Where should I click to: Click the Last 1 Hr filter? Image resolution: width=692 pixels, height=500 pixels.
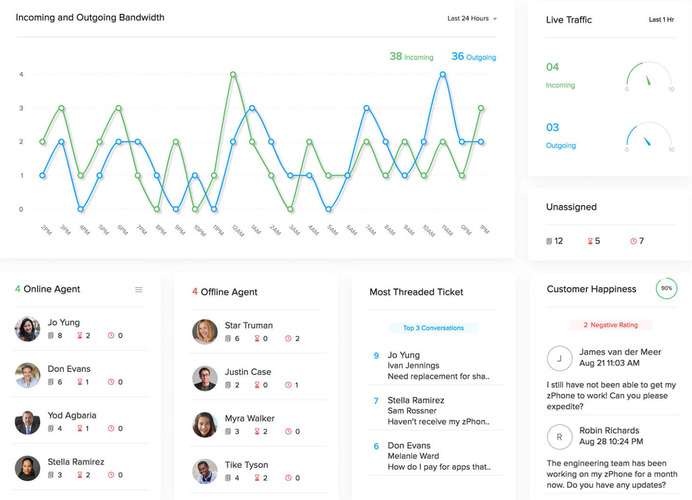[x=661, y=19]
